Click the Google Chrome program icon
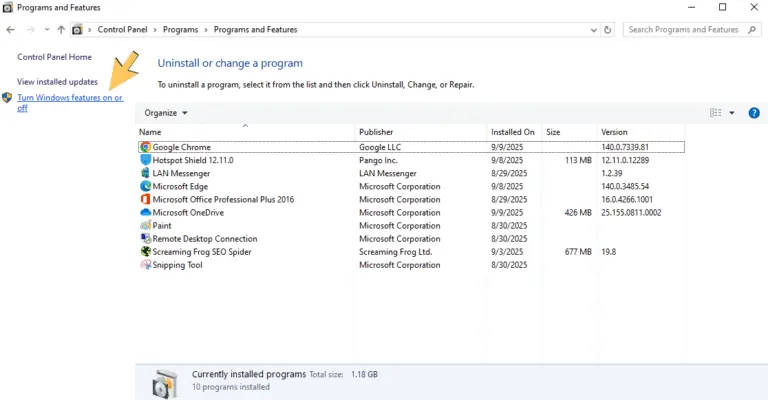 [145, 147]
